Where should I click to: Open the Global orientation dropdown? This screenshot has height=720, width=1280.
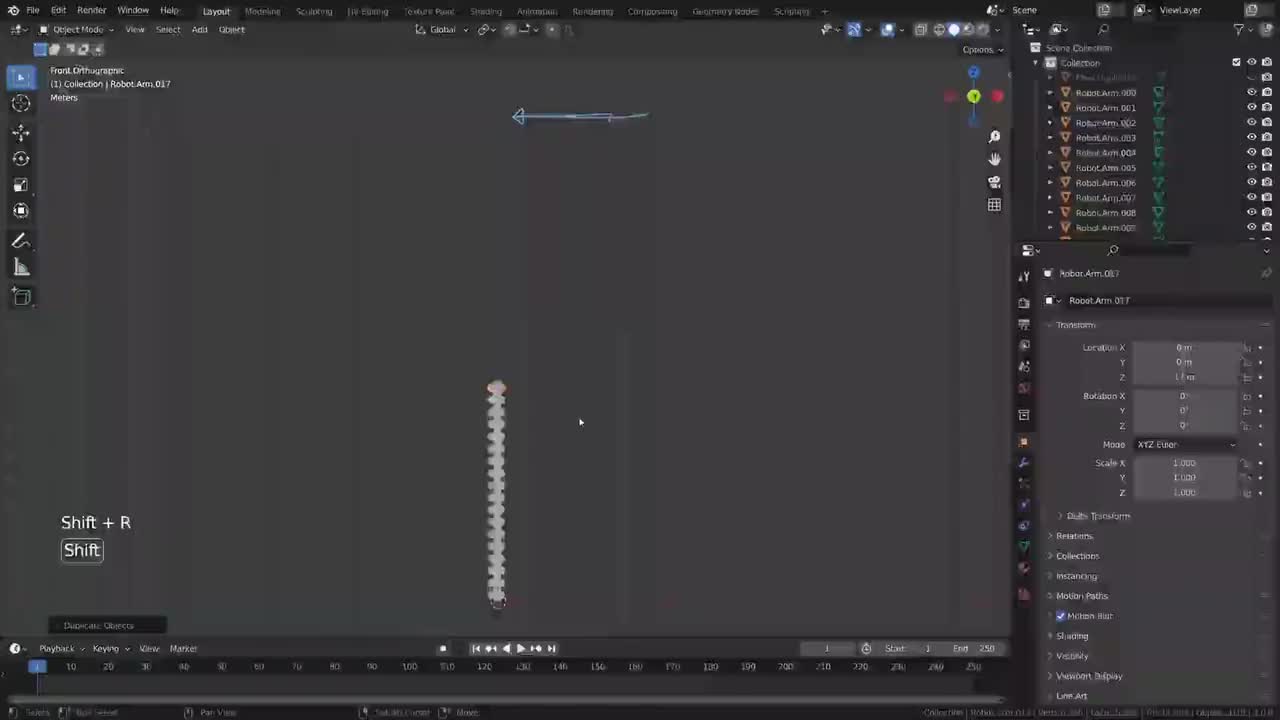coord(442,30)
